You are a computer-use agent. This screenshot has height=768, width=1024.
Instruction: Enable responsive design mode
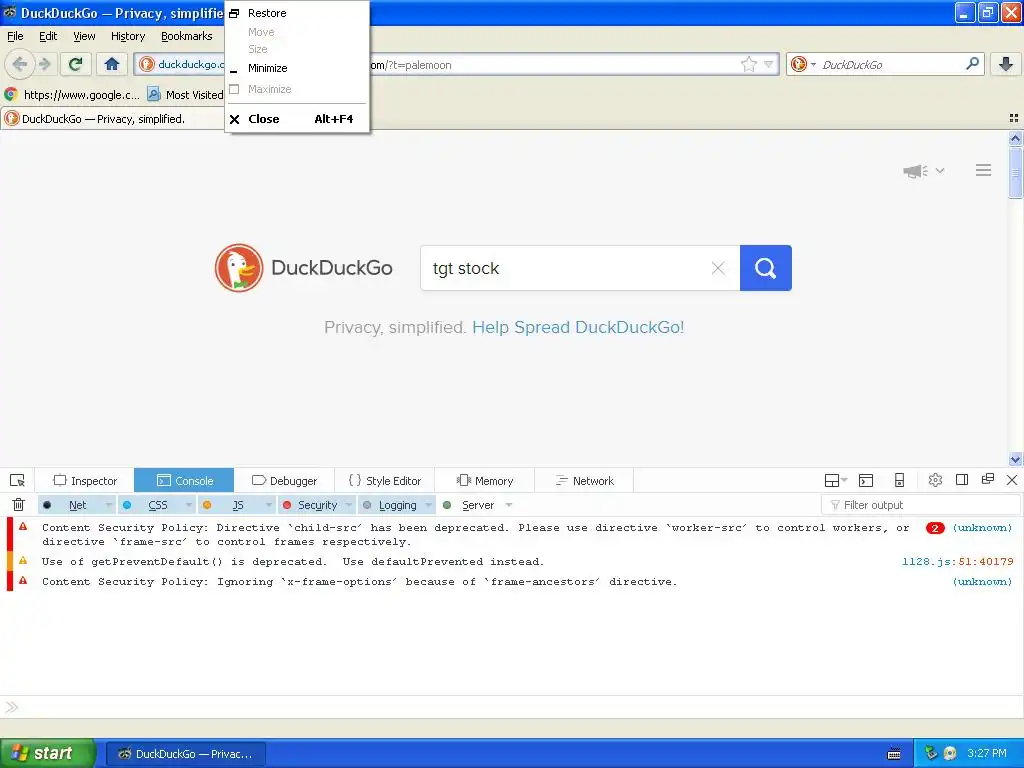[899, 481]
